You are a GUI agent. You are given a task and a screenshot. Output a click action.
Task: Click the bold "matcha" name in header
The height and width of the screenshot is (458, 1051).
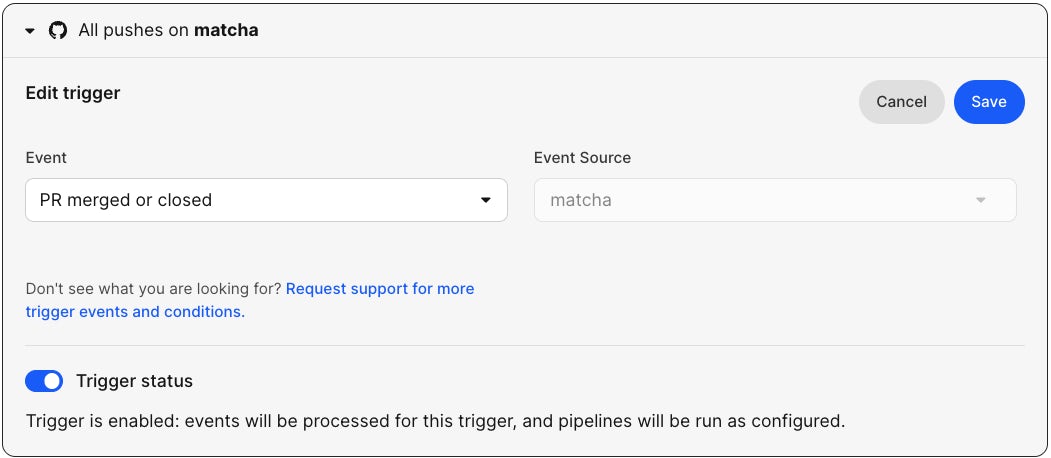click(x=226, y=30)
